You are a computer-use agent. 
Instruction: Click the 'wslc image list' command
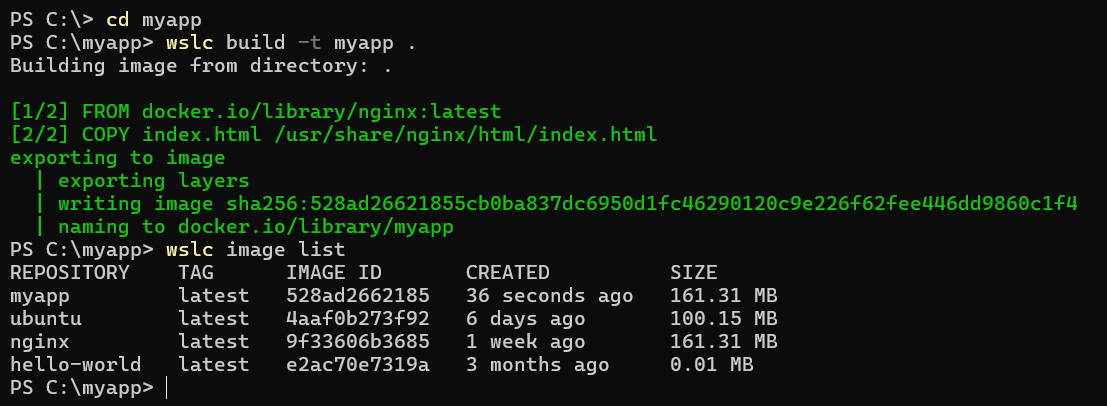click(x=256, y=250)
